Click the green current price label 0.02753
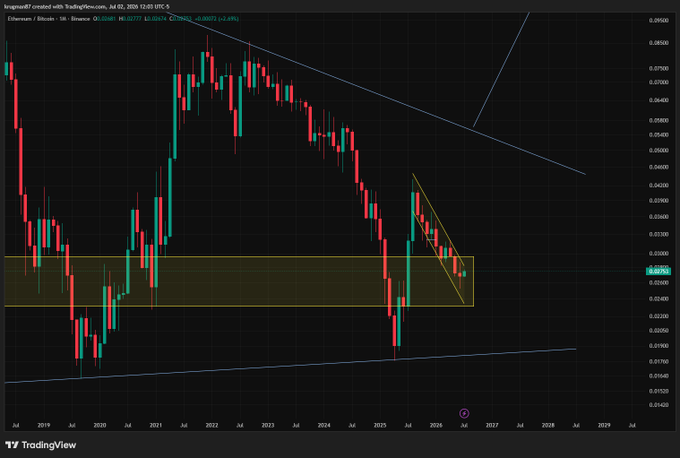Screen dimensions: 680x458 pyautogui.click(x=658, y=272)
